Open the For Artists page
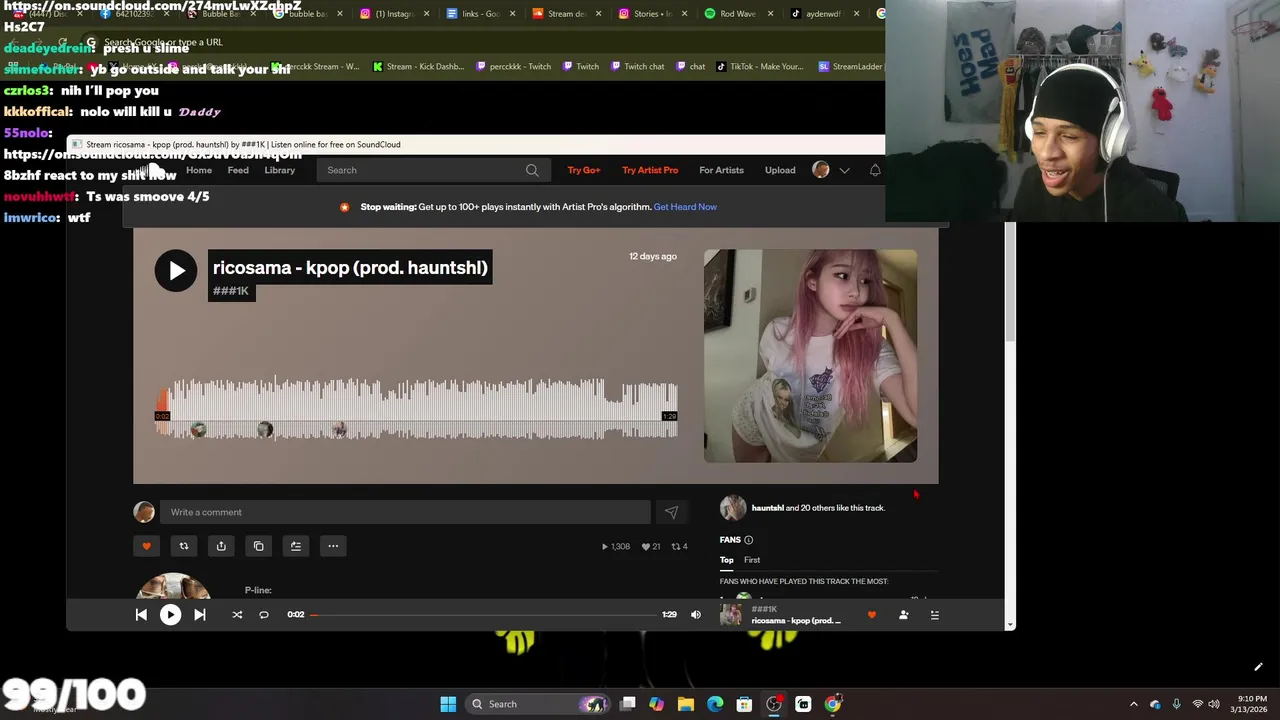 [x=721, y=170]
